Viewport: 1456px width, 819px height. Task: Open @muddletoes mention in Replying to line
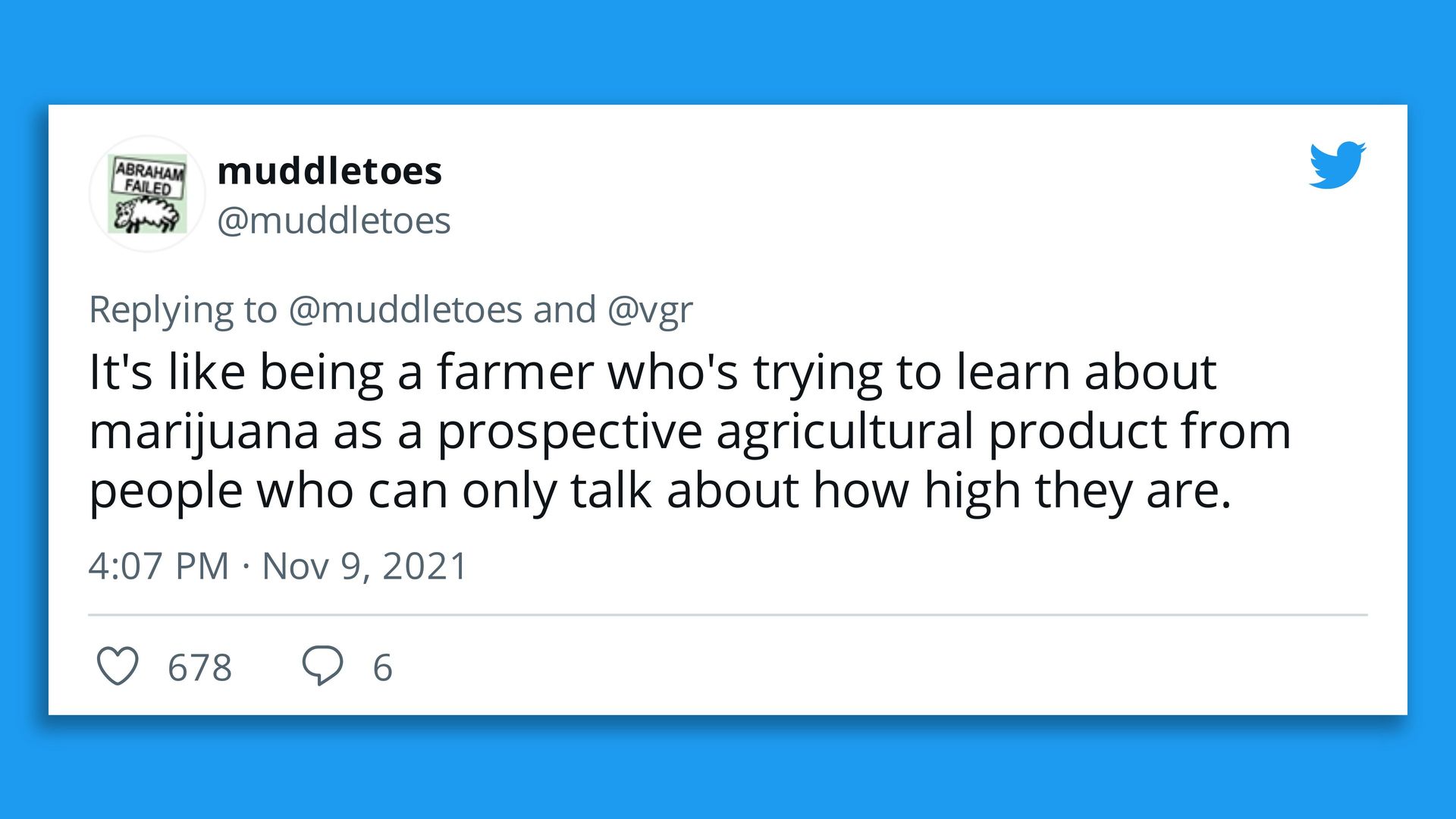pos(405,309)
